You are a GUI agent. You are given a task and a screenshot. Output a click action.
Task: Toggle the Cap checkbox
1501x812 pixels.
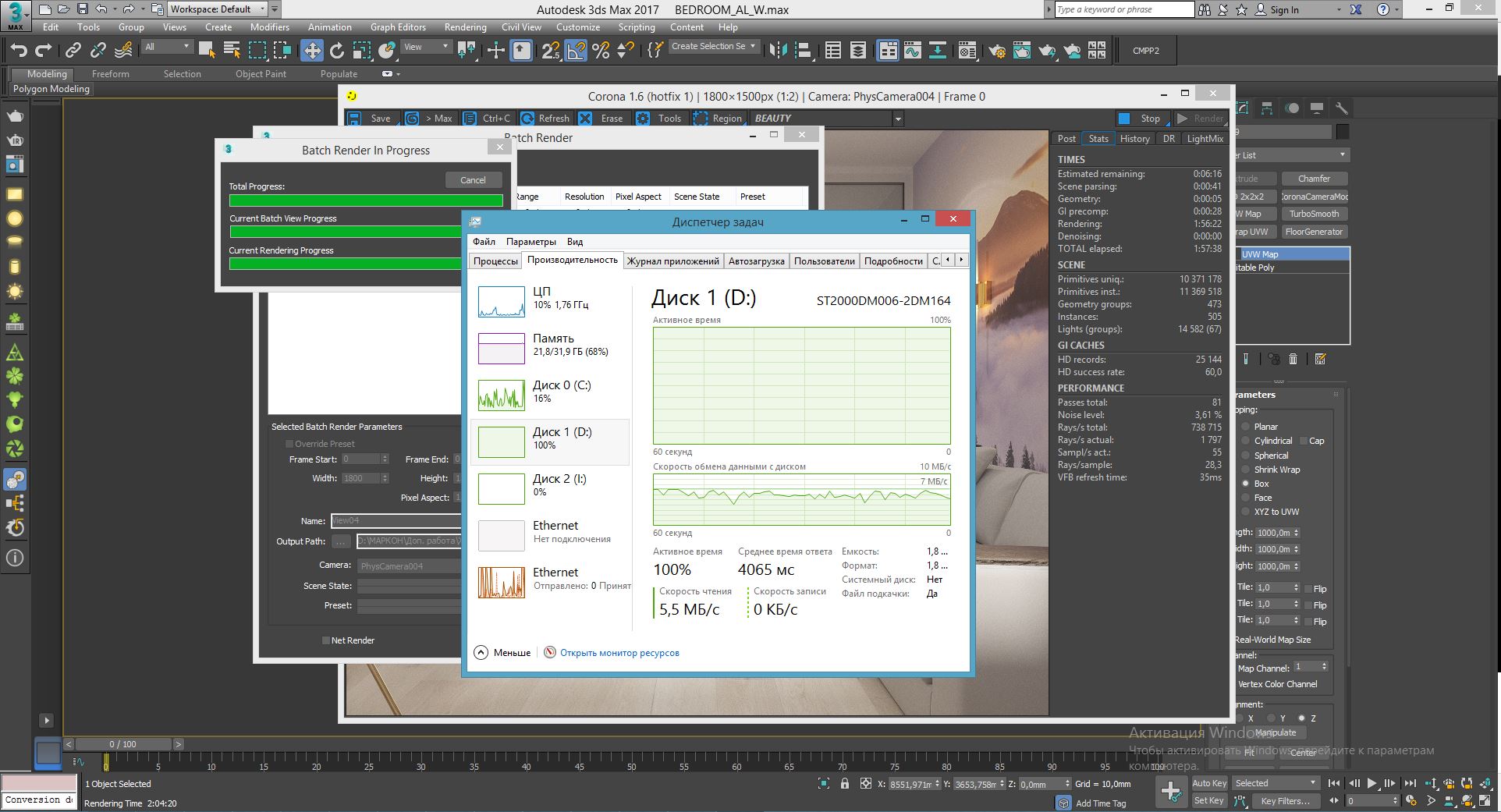1304,441
